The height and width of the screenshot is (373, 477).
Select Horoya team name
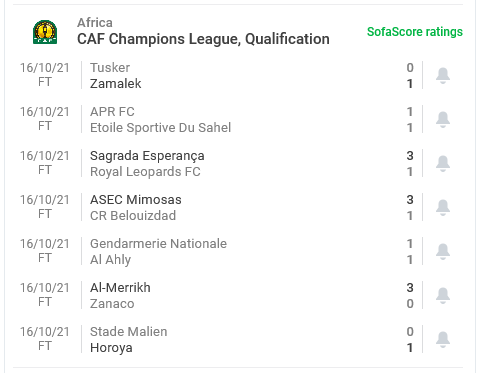(x=111, y=348)
